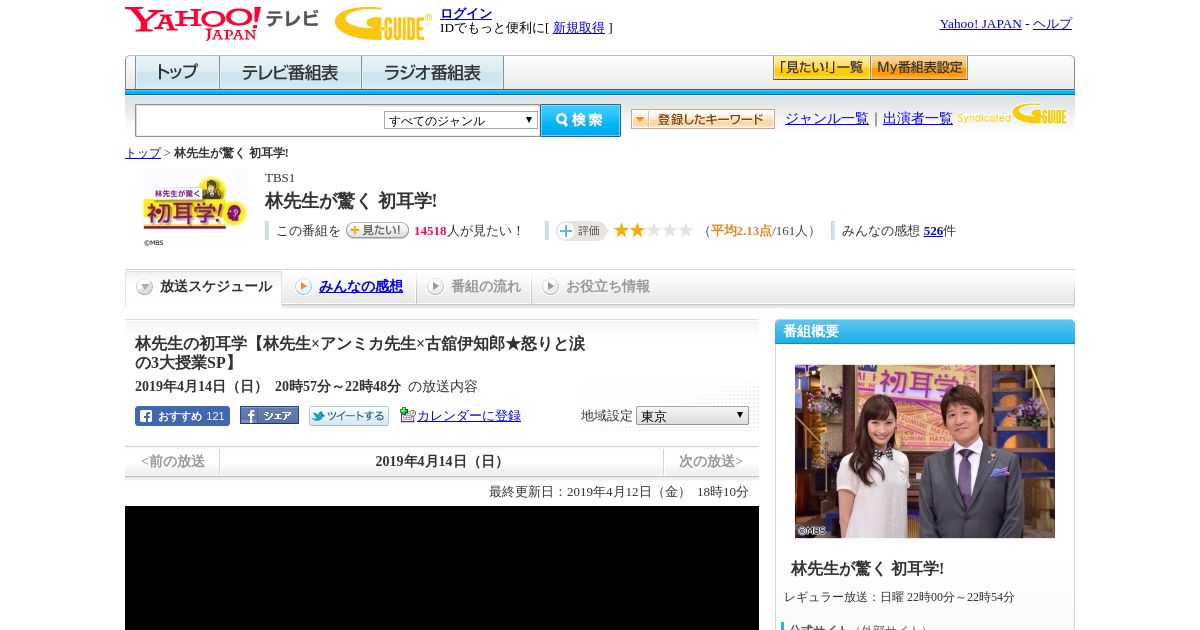Image resolution: width=1200 pixels, height=630 pixels.
Task: Click the program photo in 番組概要
Action: tap(925, 451)
